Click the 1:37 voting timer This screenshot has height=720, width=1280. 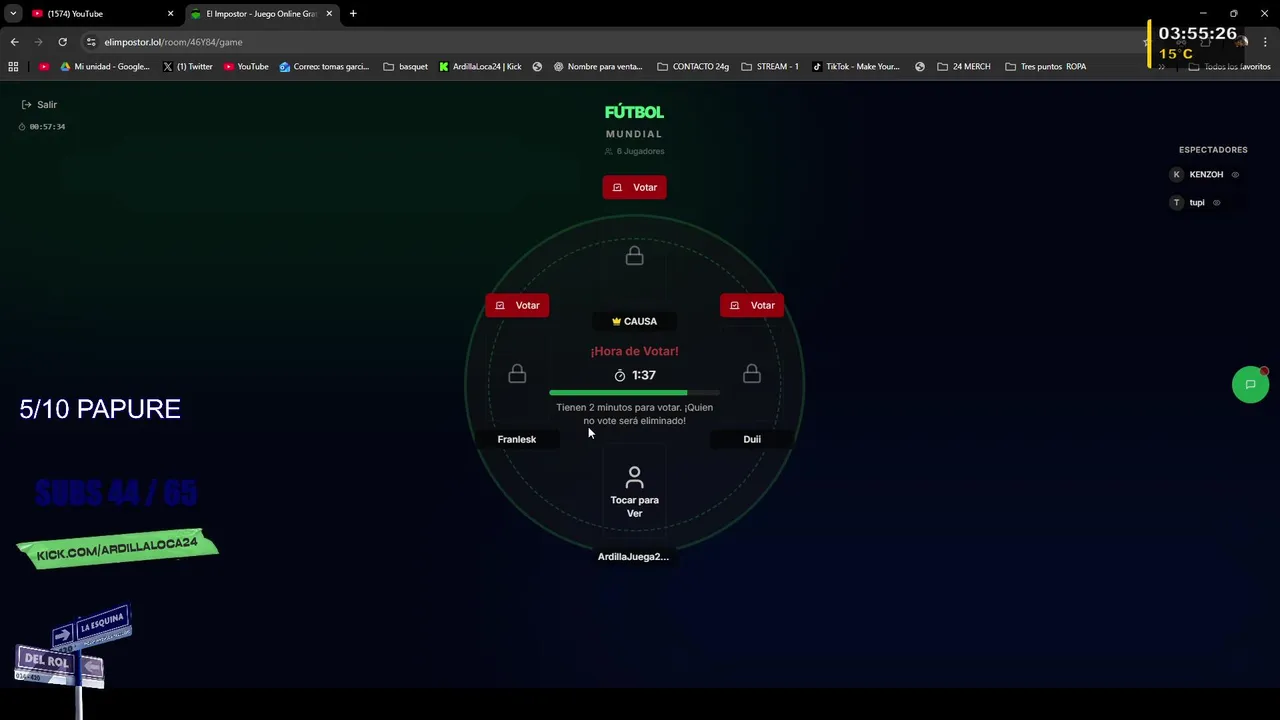[644, 375]
